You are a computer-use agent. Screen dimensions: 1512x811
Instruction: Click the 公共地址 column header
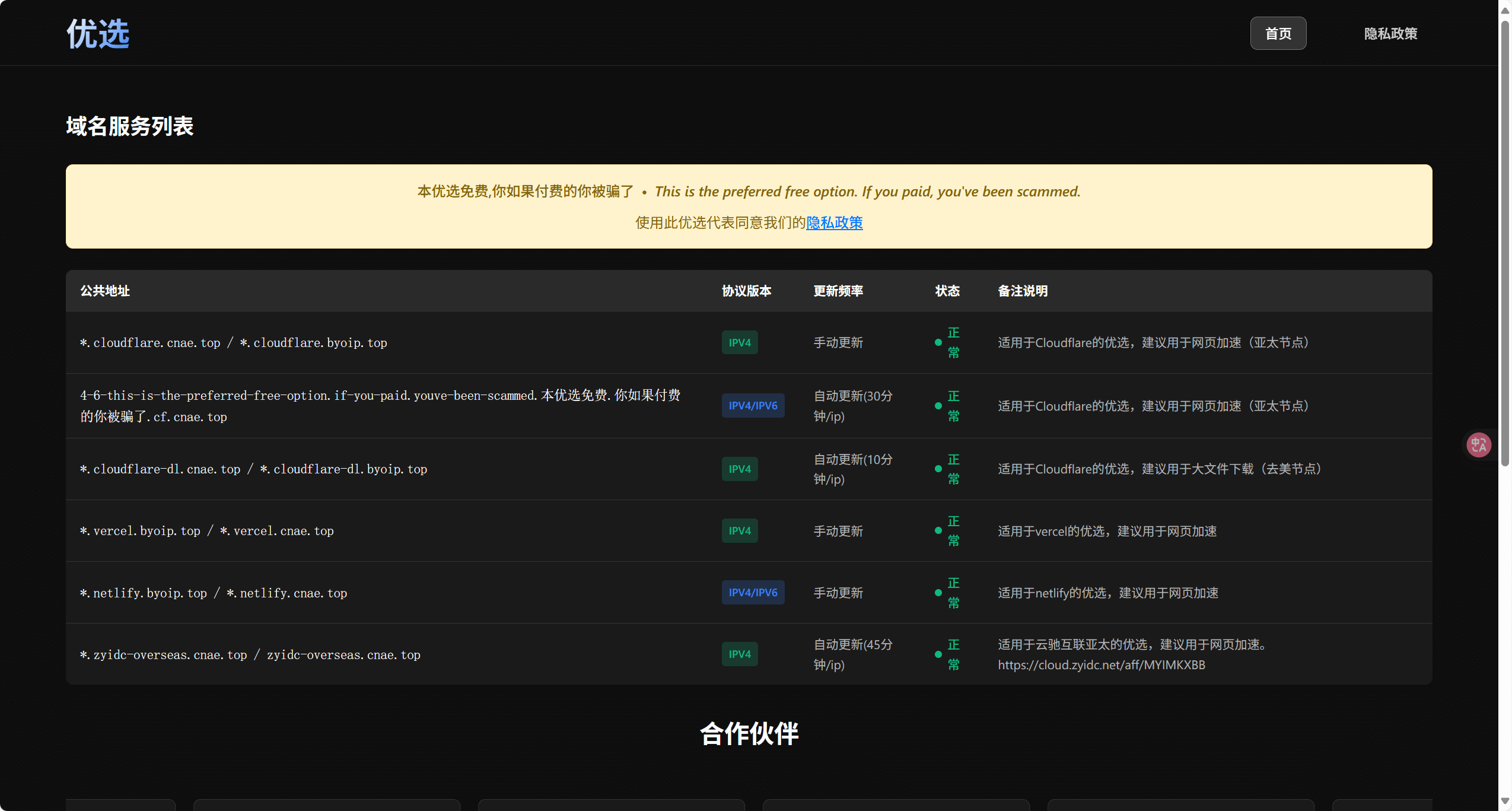coord(104,291)
